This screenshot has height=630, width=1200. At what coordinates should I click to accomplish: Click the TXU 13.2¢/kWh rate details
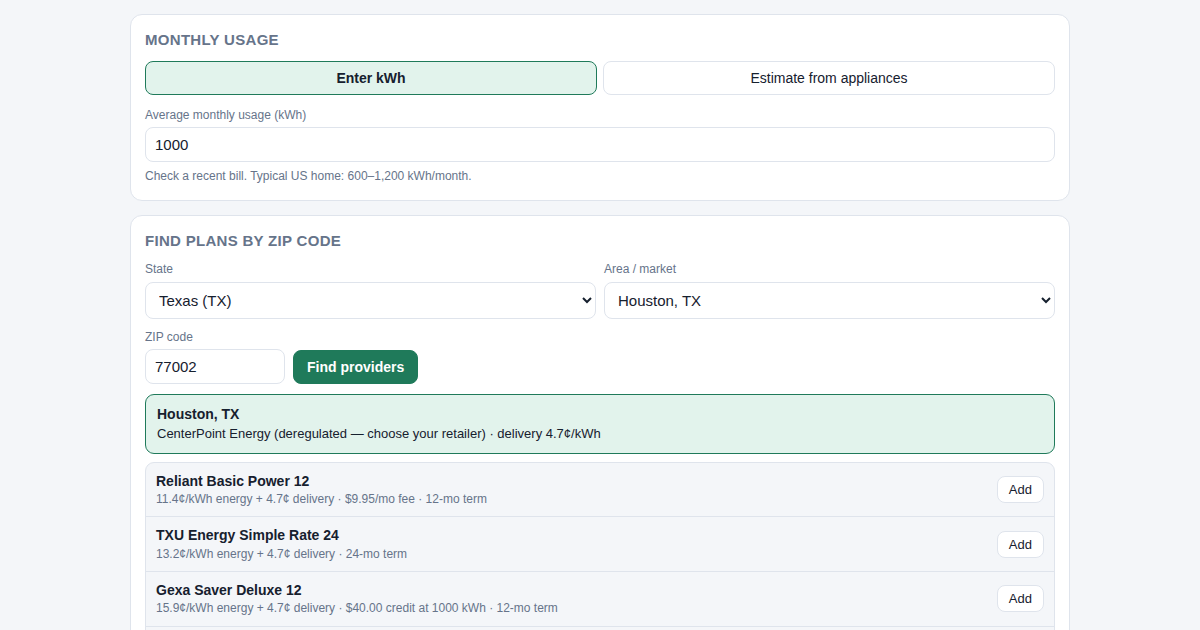coord(281,554)
